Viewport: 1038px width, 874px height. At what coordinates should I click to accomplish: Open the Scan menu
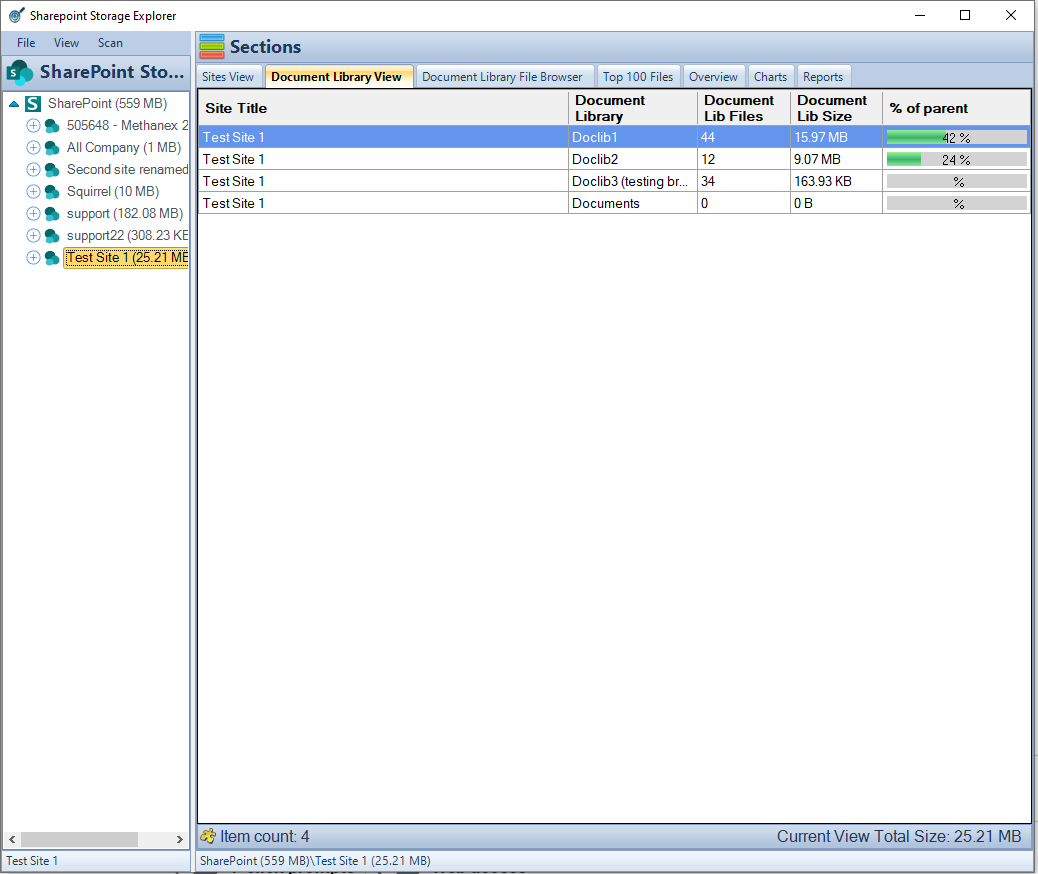(111, 43)
